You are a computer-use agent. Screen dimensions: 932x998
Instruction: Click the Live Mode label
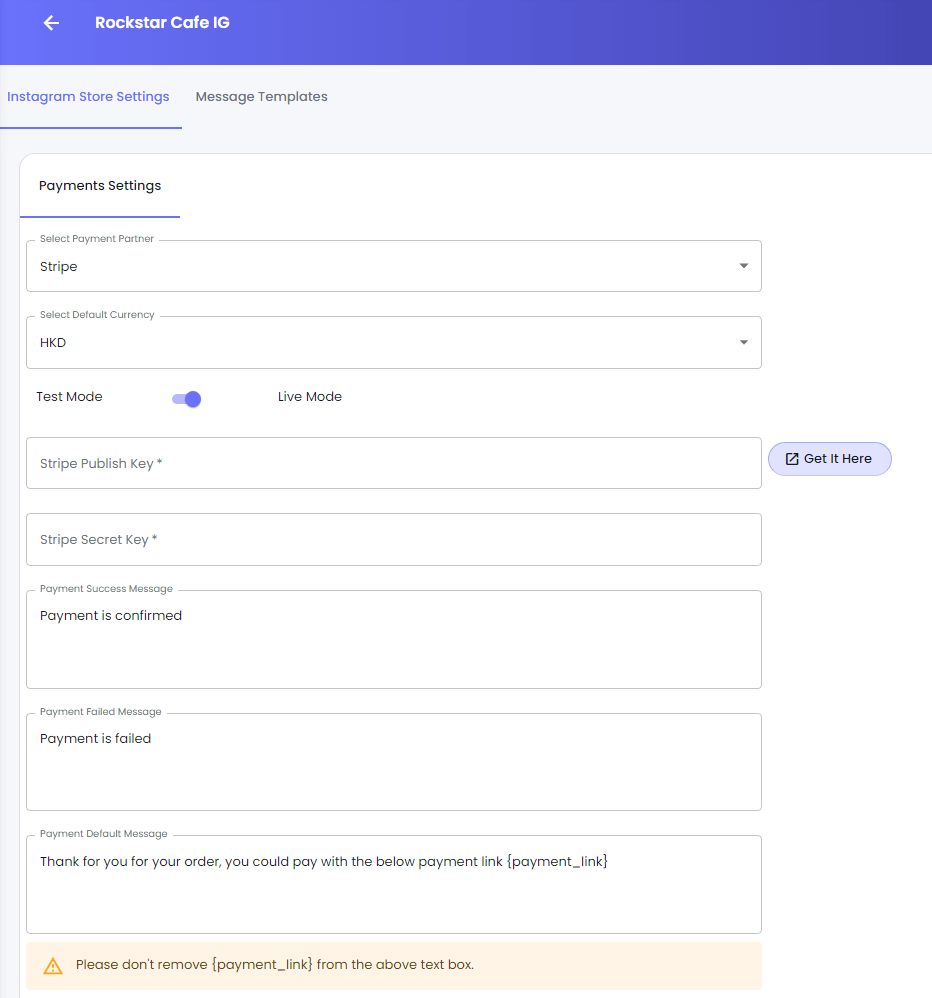(309, 397)
